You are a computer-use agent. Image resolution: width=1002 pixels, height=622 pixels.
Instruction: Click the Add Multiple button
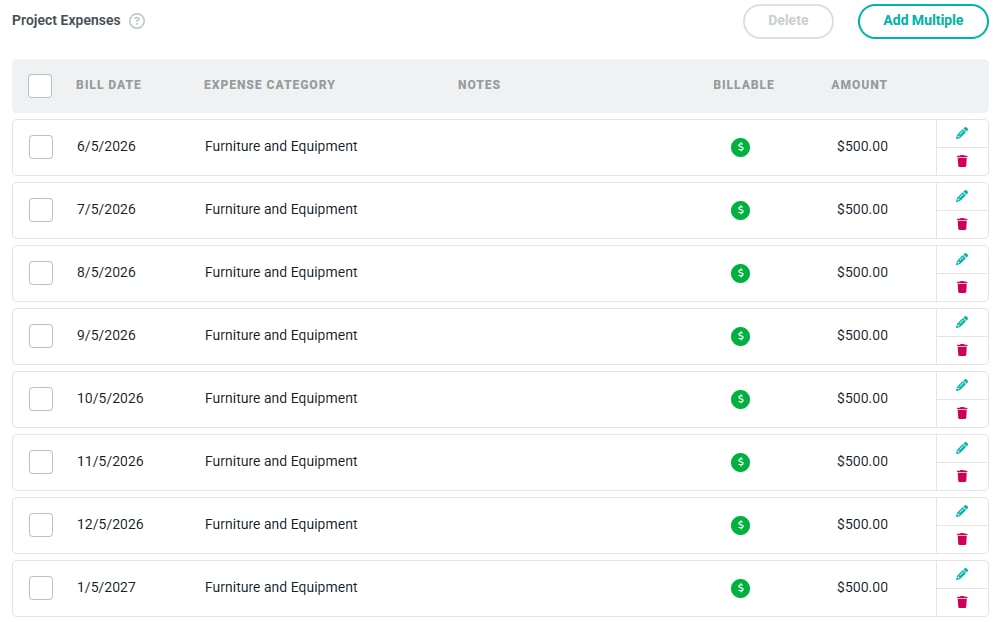(x=923, y=21)
